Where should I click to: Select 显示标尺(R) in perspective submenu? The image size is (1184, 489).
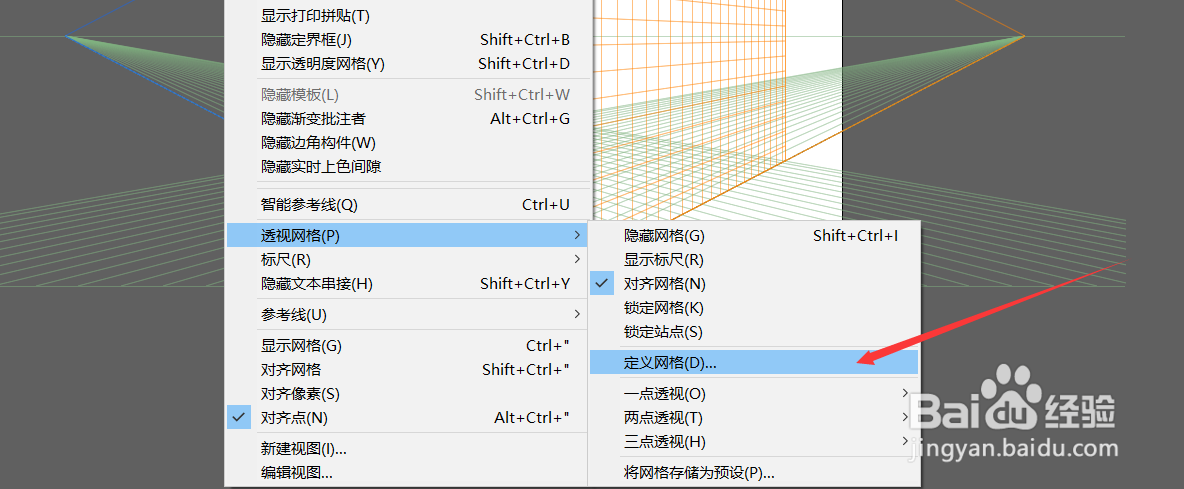coord(754,260)
